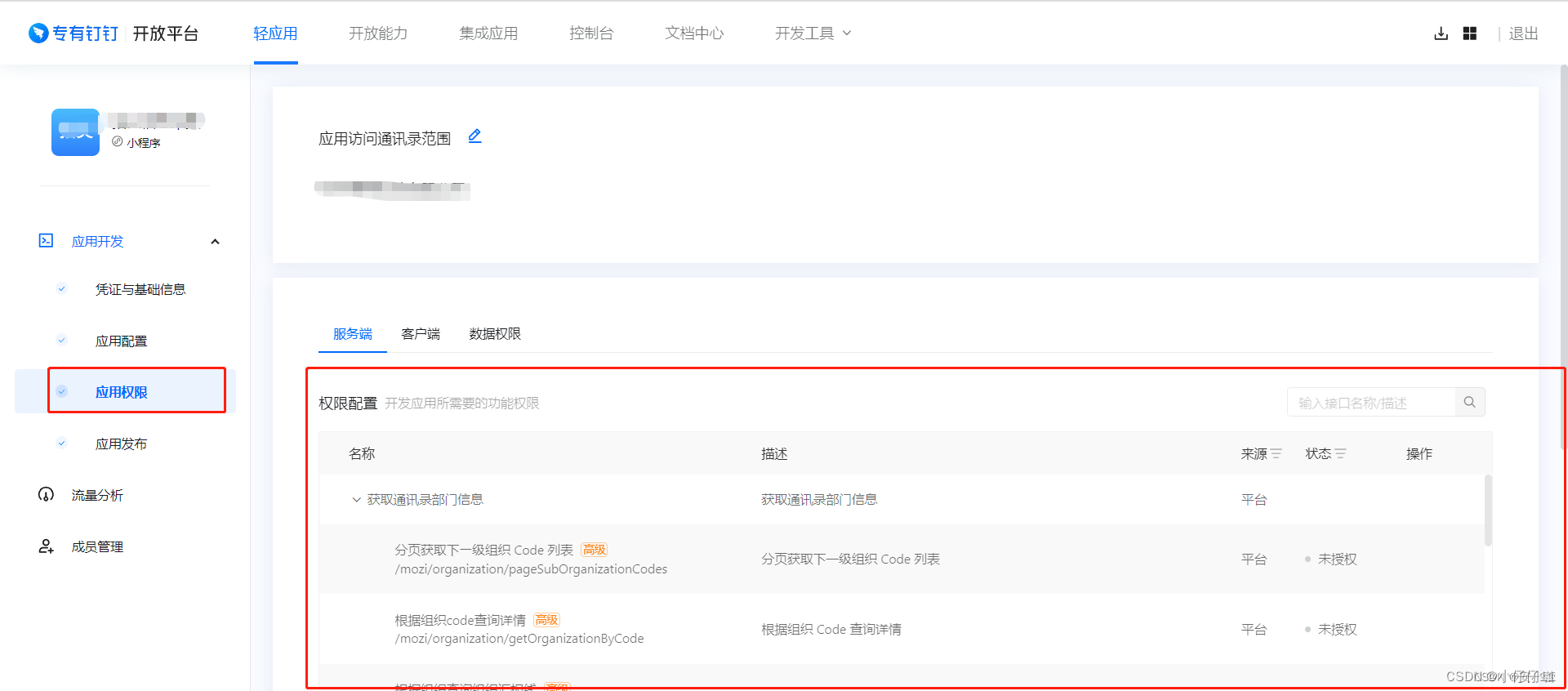Click the 根据组织code查询详情 row name
Viewport: 1568px width, 691px height.
coord(460,620)
